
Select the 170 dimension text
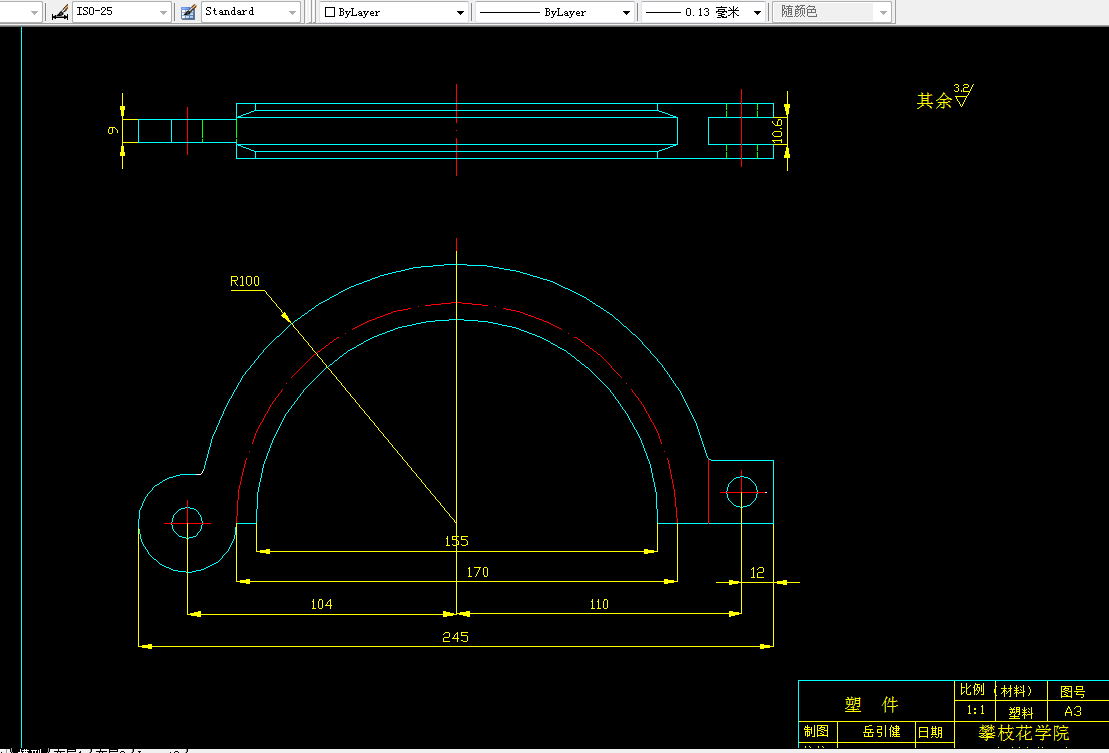(477, 572)
